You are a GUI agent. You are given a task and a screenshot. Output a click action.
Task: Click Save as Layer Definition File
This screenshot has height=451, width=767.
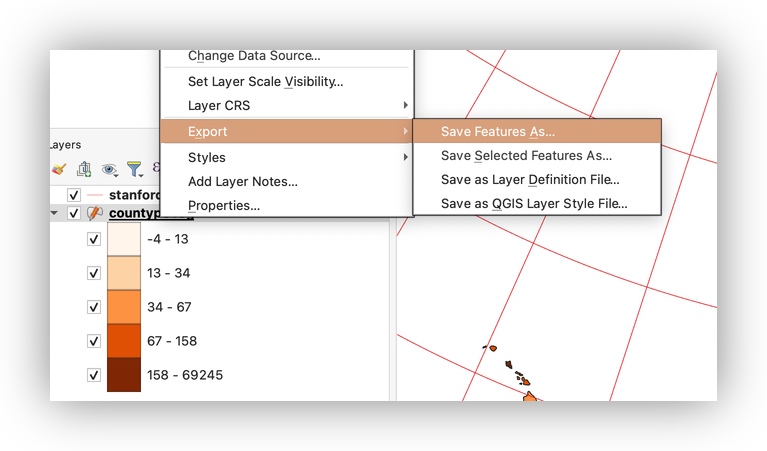click(x=530, y=179)
